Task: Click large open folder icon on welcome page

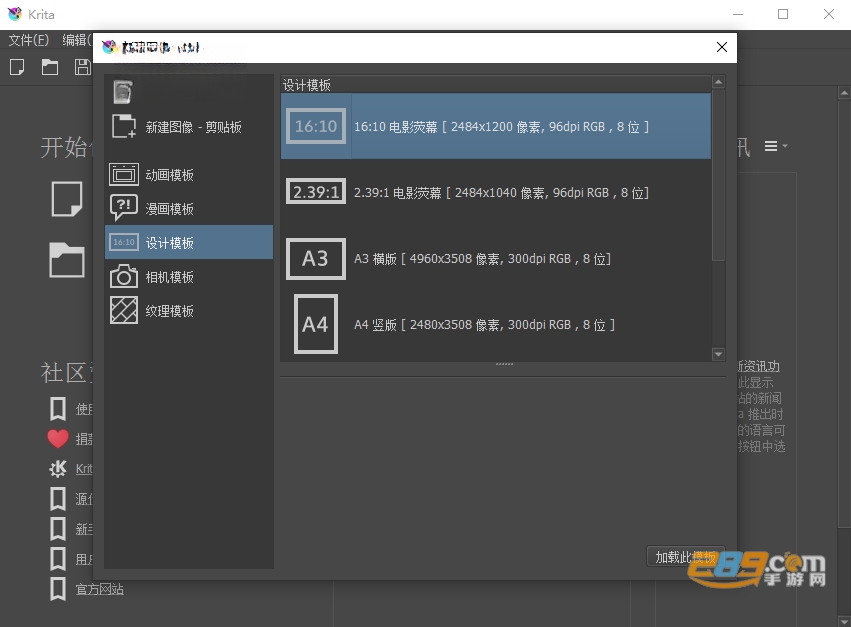Action: 67,259
